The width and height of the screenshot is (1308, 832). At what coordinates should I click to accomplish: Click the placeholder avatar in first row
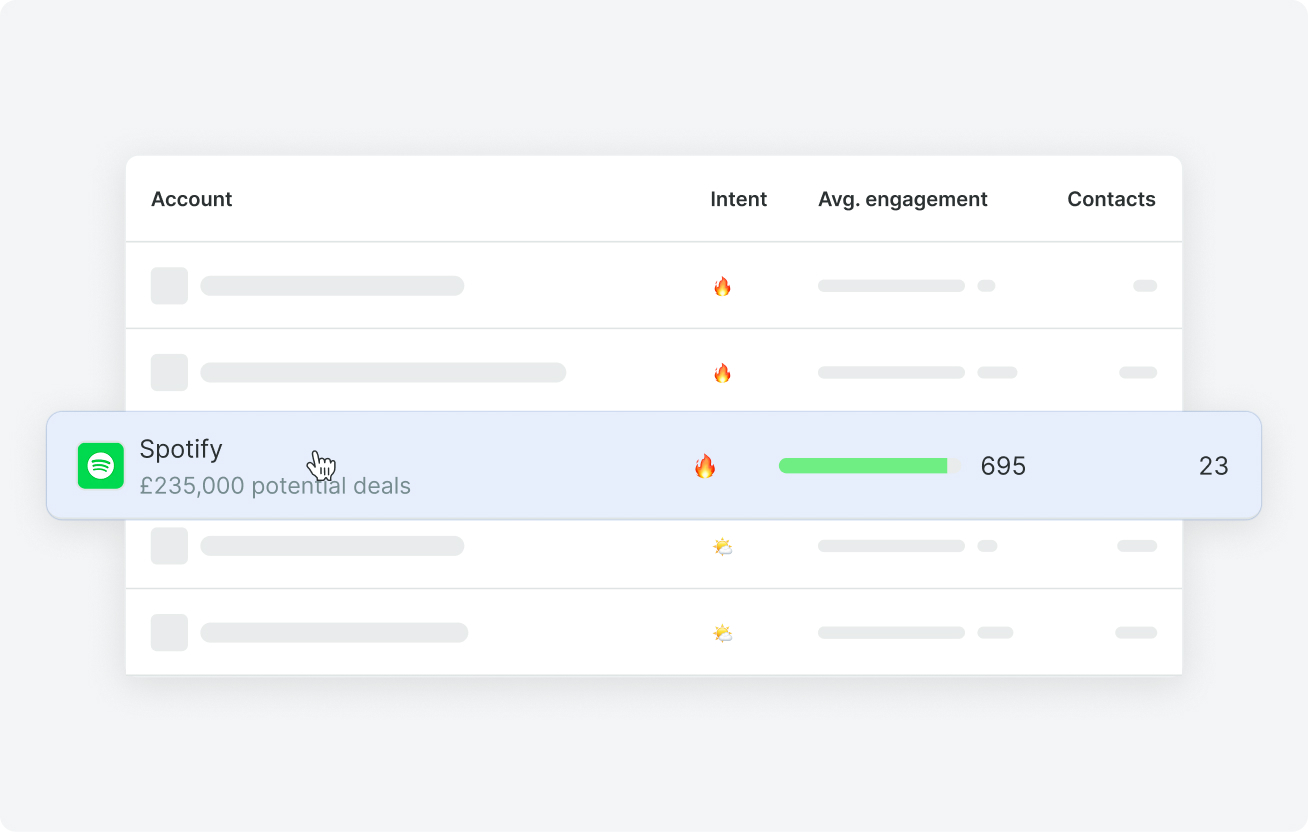(169, 286)
